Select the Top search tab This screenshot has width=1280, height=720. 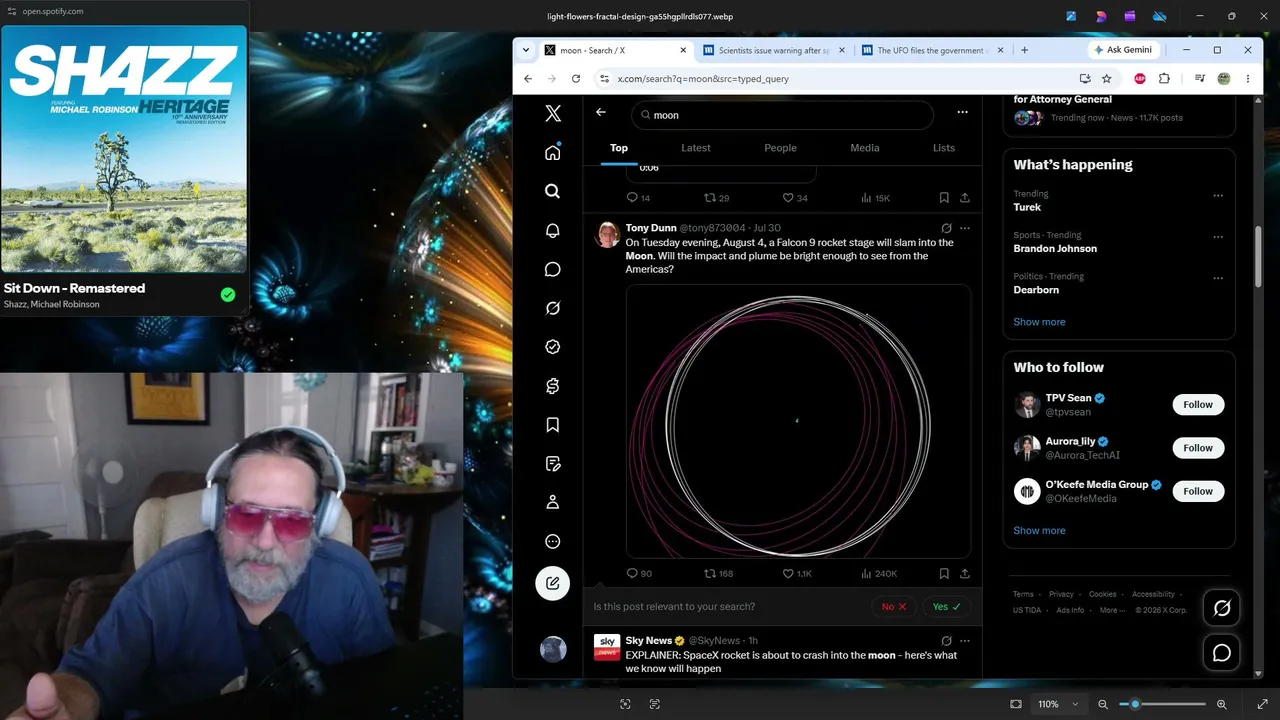click(x=619, y=148)
